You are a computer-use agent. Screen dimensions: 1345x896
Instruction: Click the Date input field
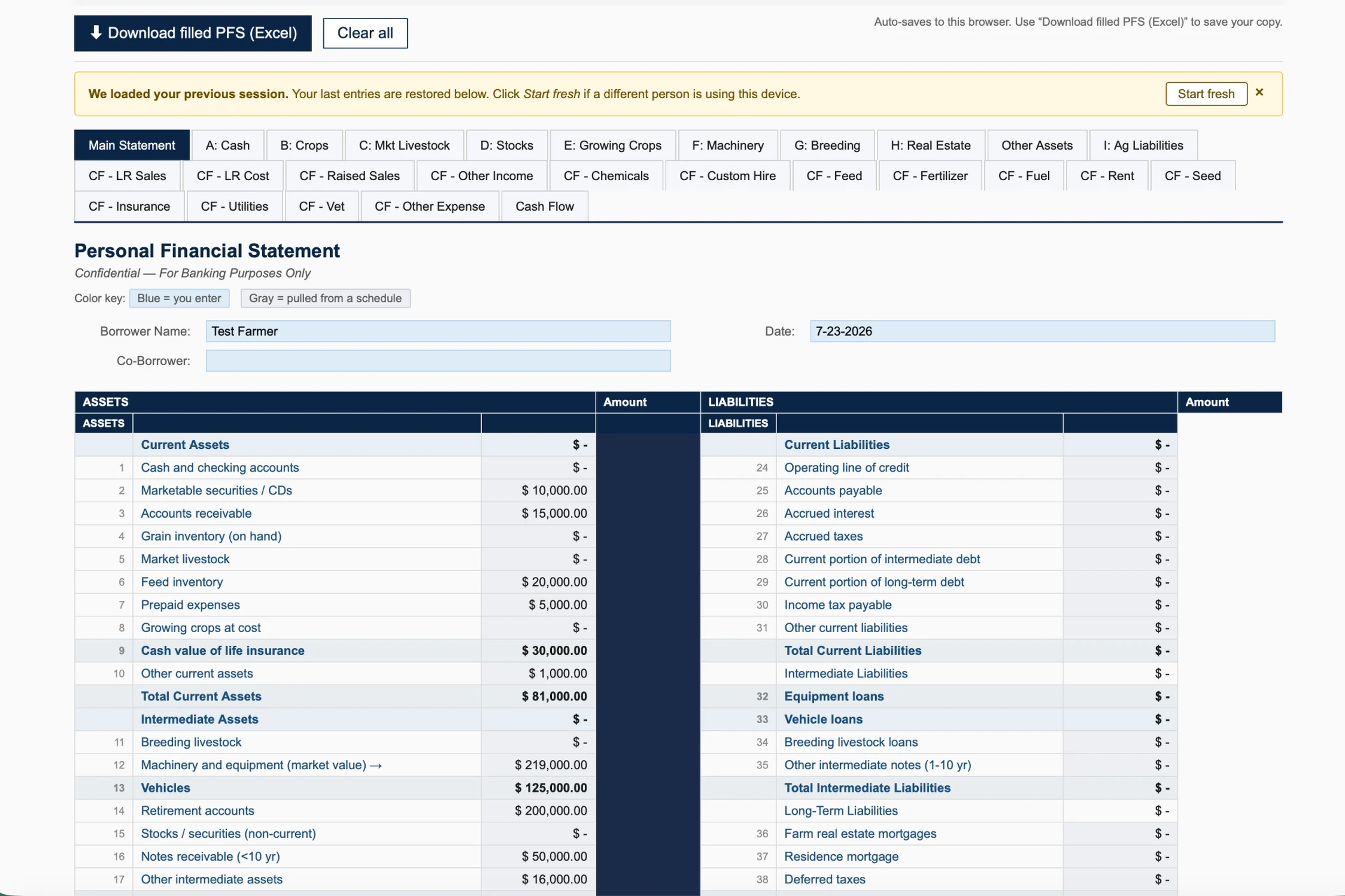1042,331
